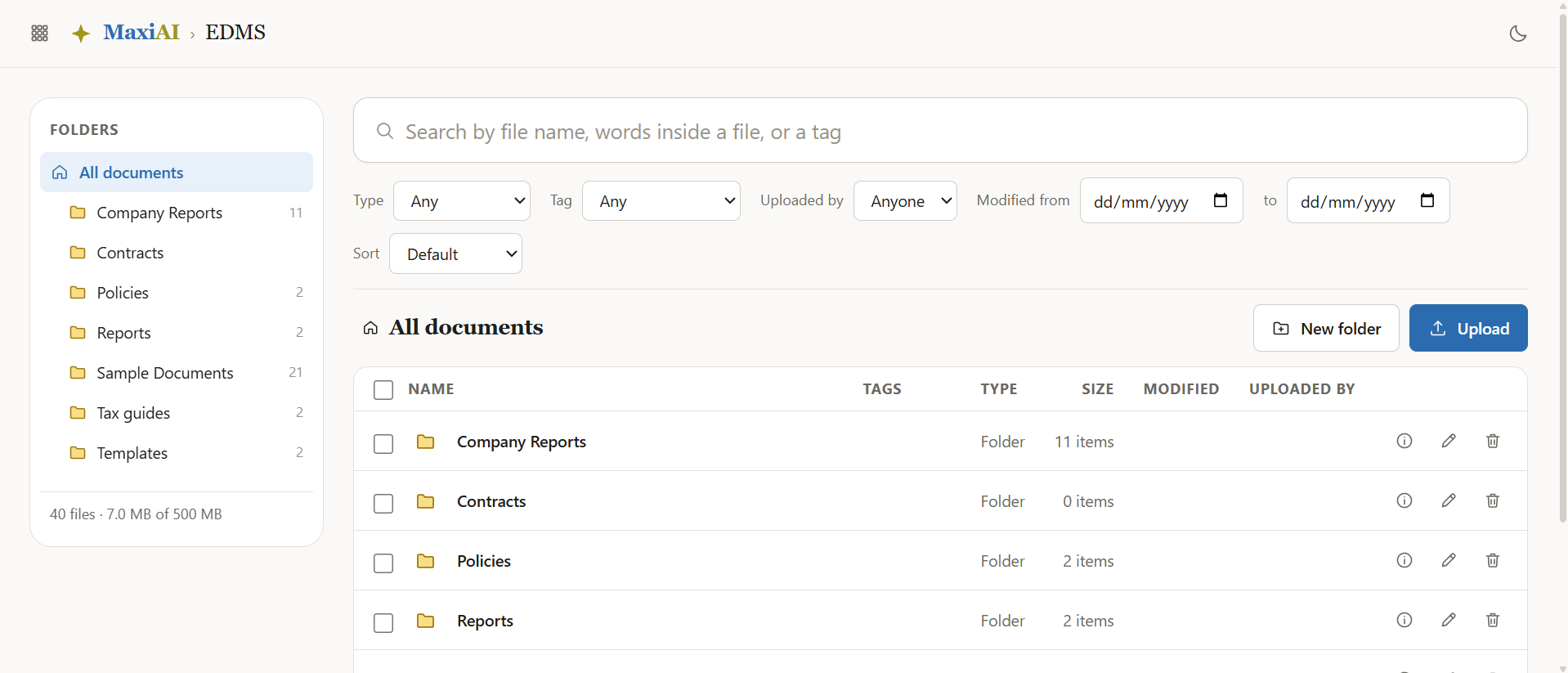This screenshot has width=1568, height=673.
Task: Rename Contracts folder with pencil icon
Action: pos(1448,500)
